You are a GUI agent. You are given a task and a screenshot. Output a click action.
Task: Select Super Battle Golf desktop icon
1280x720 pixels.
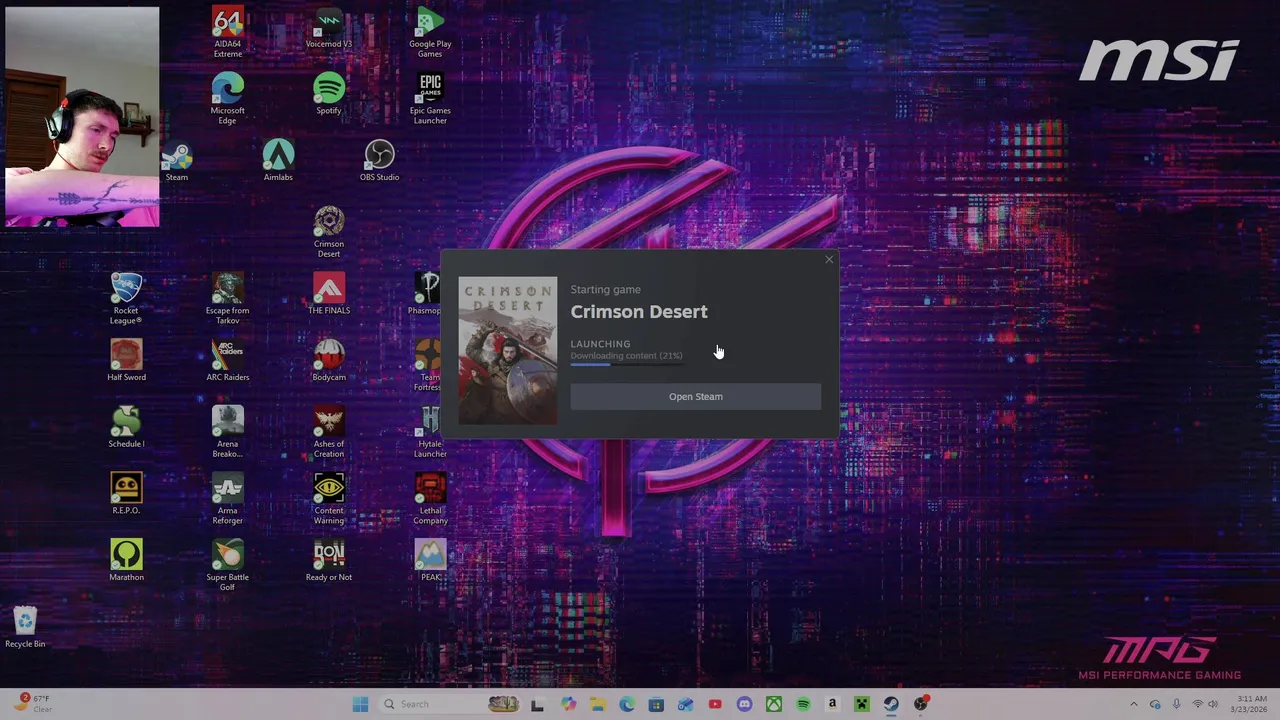point(227,565)
